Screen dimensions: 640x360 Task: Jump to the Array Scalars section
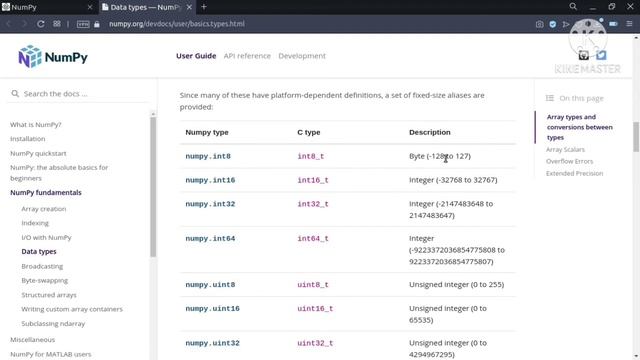coord(565,150)
